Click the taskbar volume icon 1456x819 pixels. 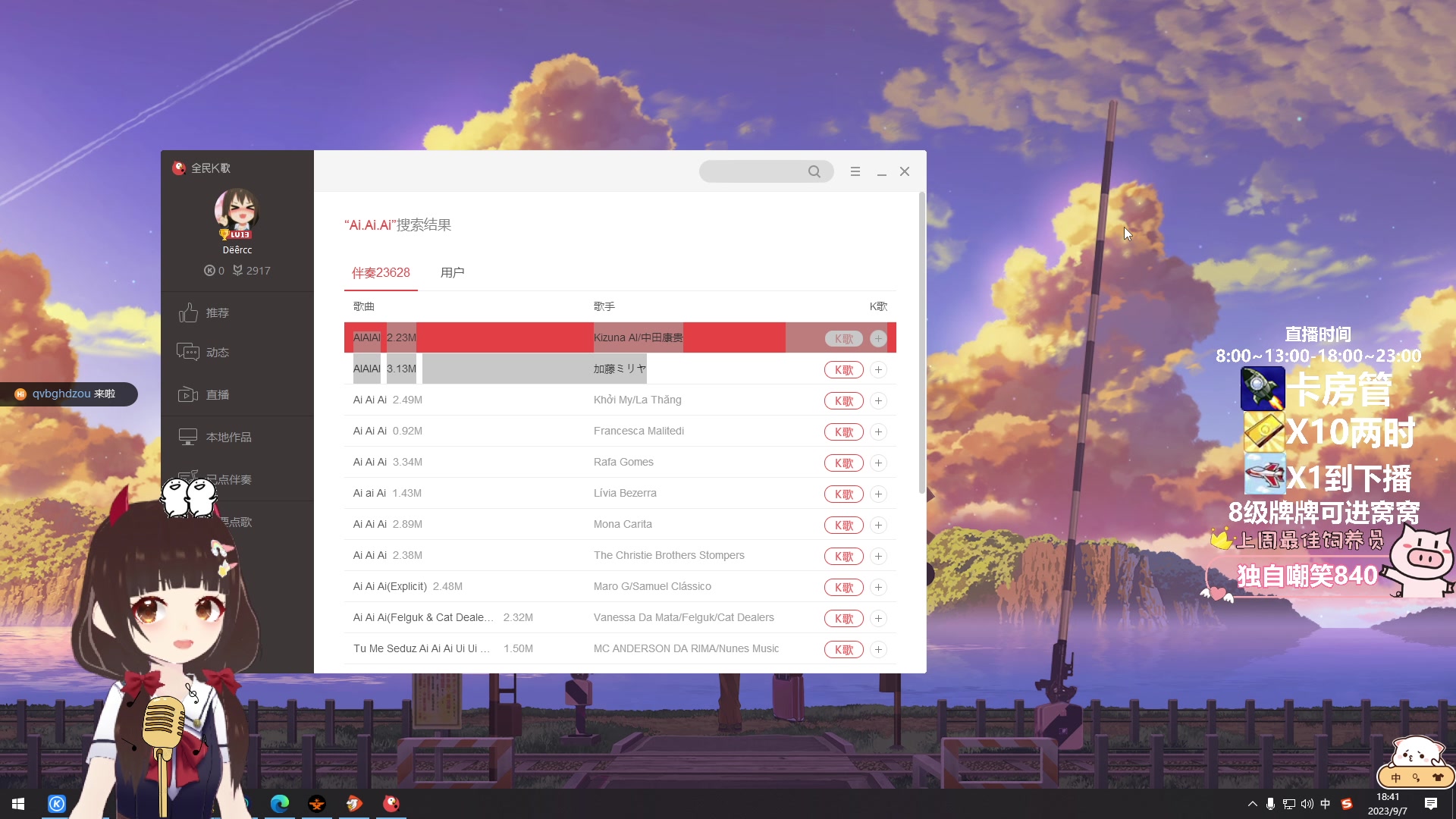1307,804
